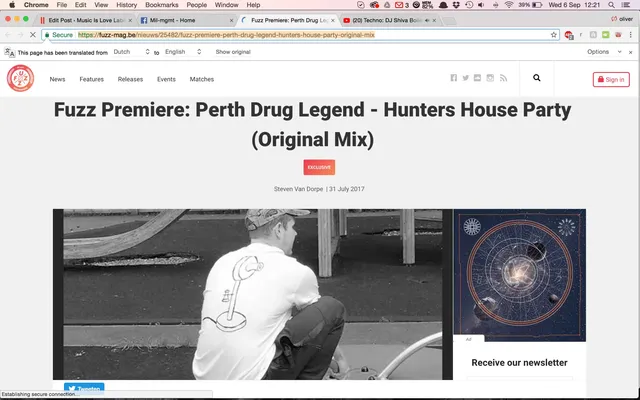Image resolution: width=640 pixels, height=400 pixels.
Task: Click the Sign in button
Action: pyautogui.click(x=611, y=80)
